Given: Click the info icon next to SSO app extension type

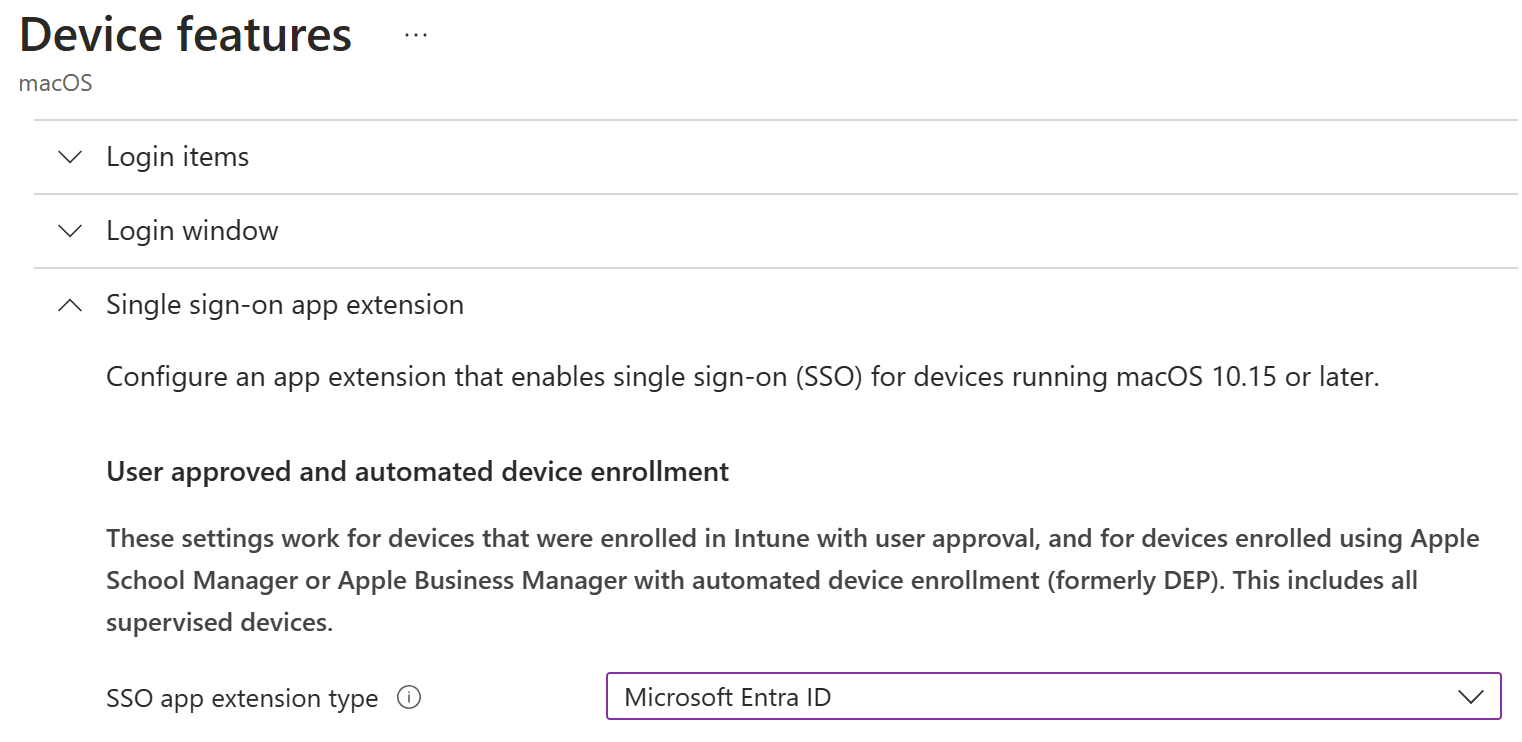Looking at the screenshot, I should point(408,698).
